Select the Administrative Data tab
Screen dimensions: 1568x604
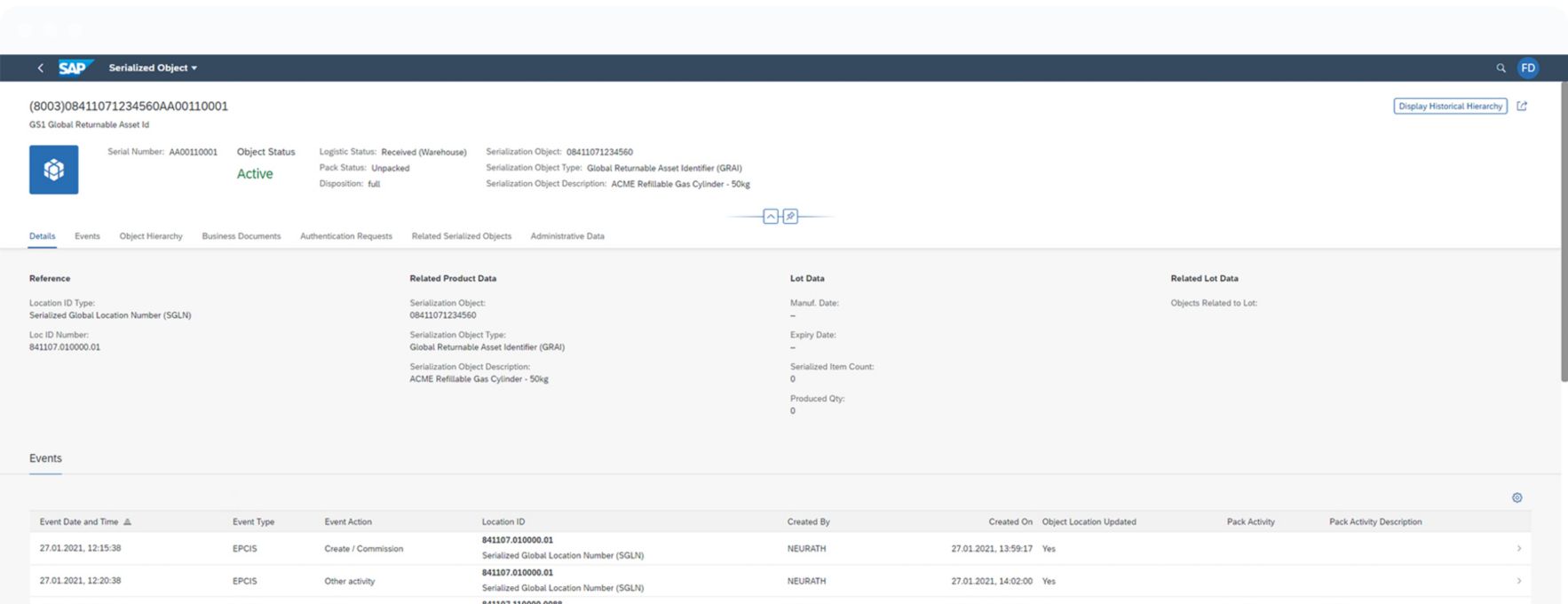pos(566,236)
